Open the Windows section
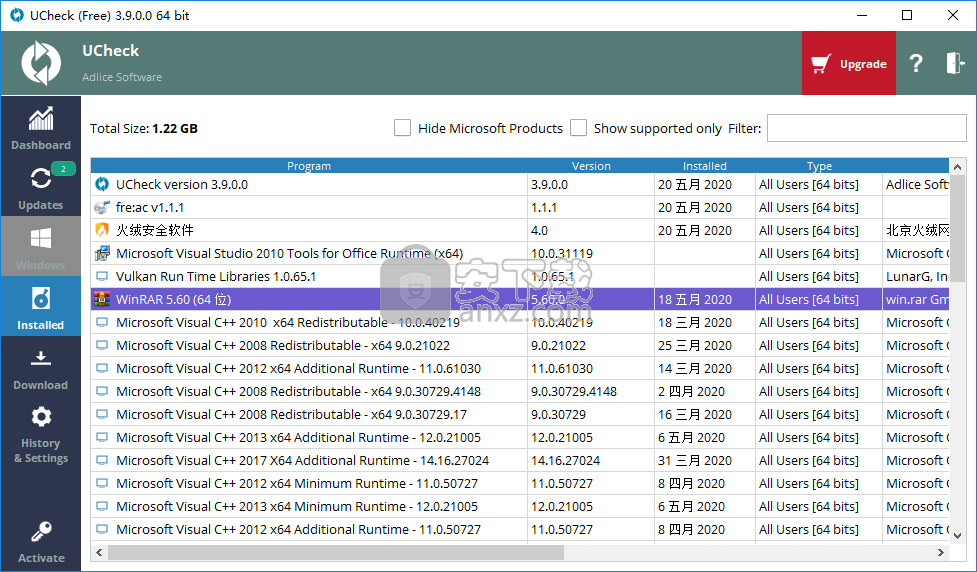The width and height of the screenshot is (977, 572). (x=41, y=247)
